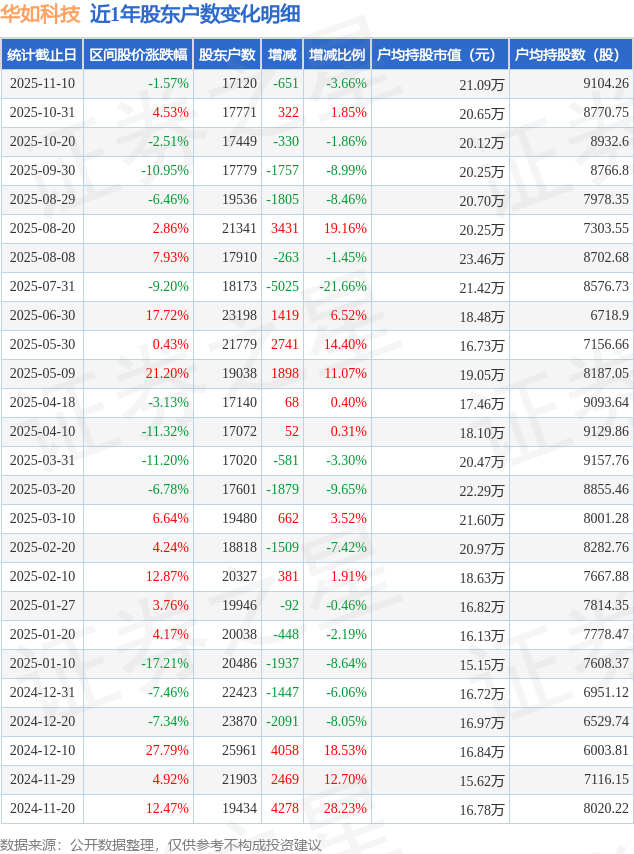Click the -17.21% price change value
This screenshot has height=854, width=634.
165,664
